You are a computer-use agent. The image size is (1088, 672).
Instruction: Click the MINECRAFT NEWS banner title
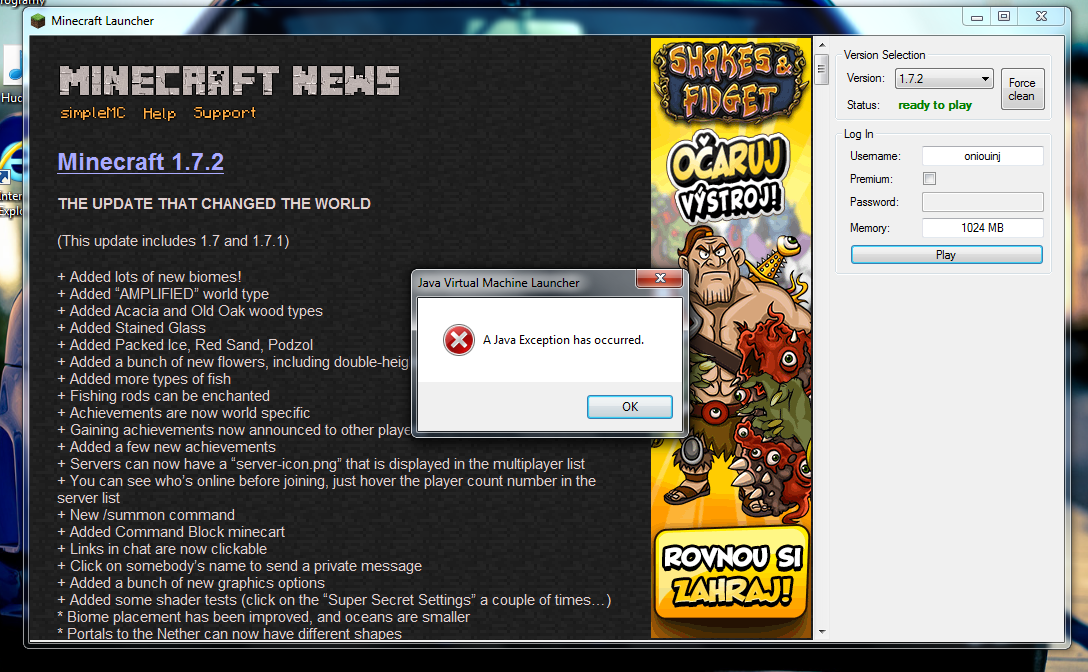[x=230, y=81]
